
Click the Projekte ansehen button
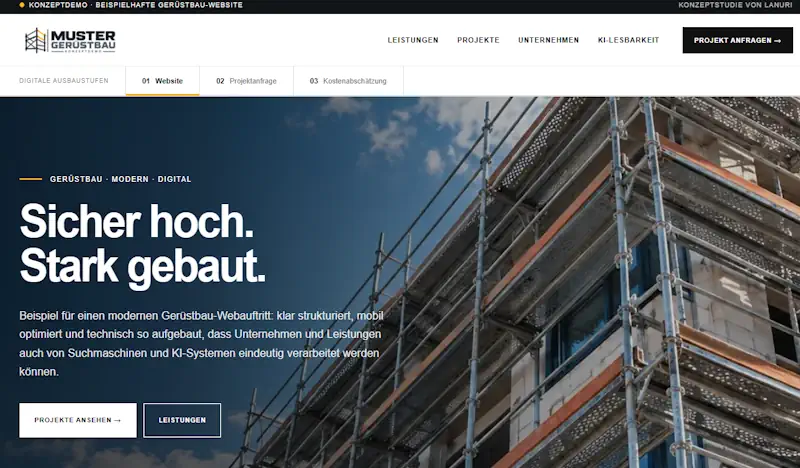pos(78,420)
